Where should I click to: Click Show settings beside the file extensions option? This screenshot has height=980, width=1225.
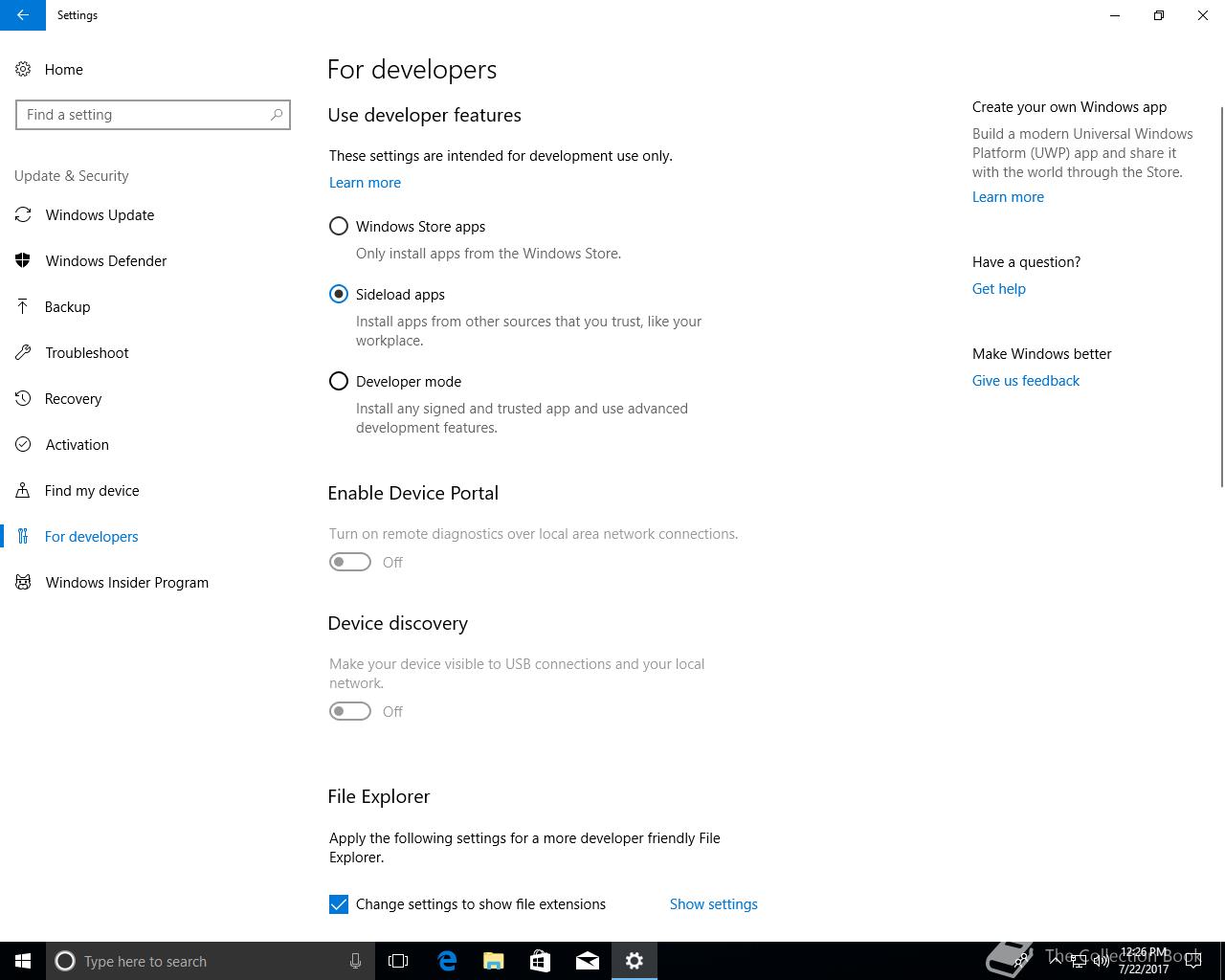point(713,904)
